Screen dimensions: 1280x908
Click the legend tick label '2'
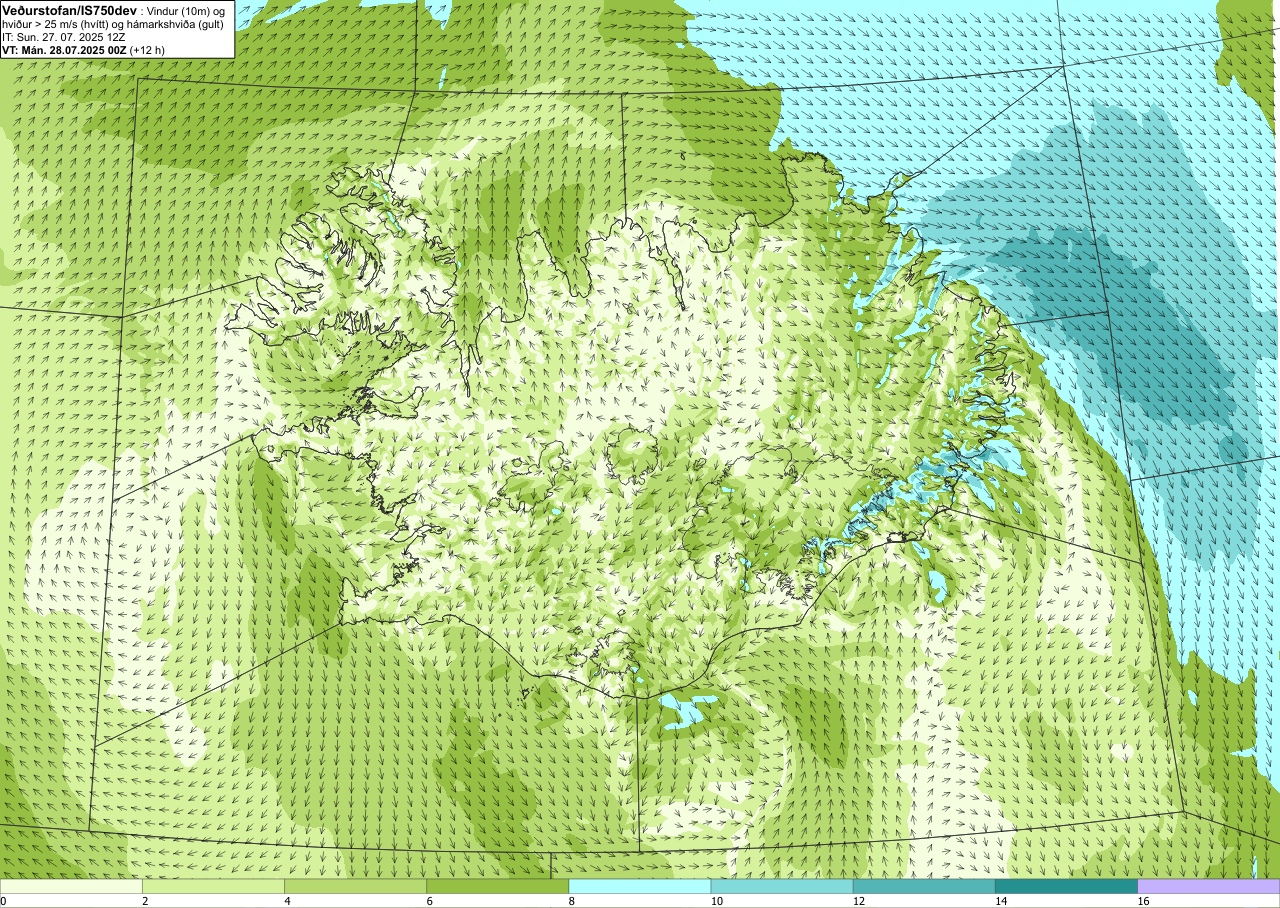point(145,901)
